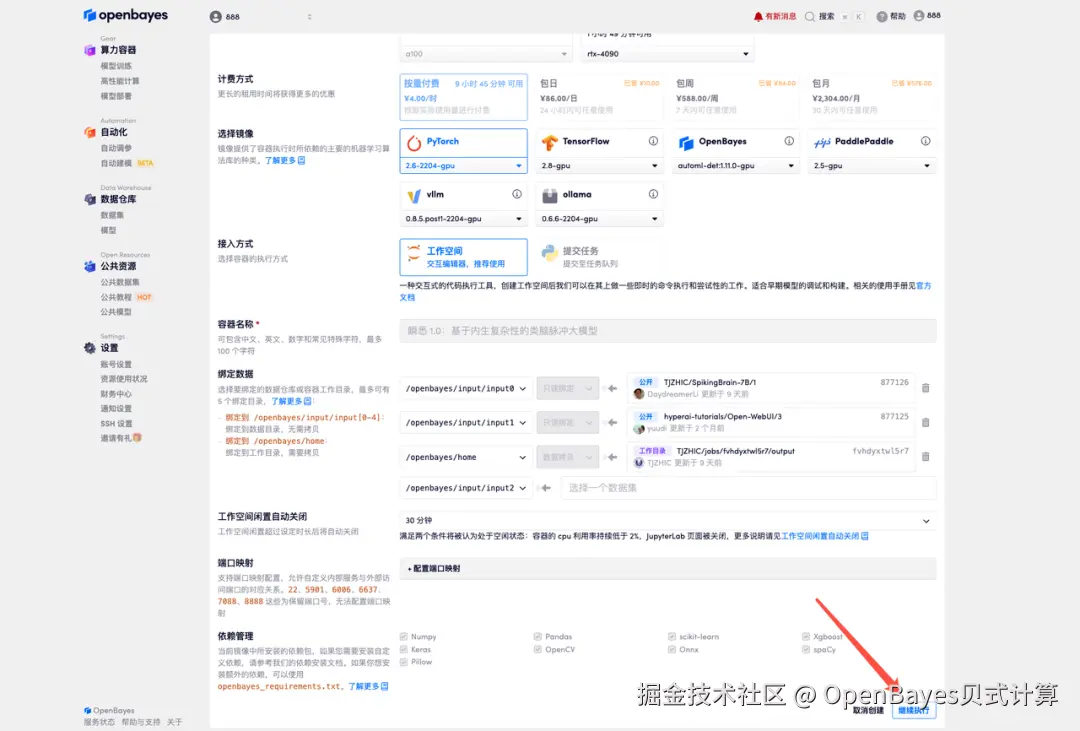The height and width of the screenshot is (731, 1080).
Task: Open the 公共资源 public resources icon
Action: pos(90,266)
